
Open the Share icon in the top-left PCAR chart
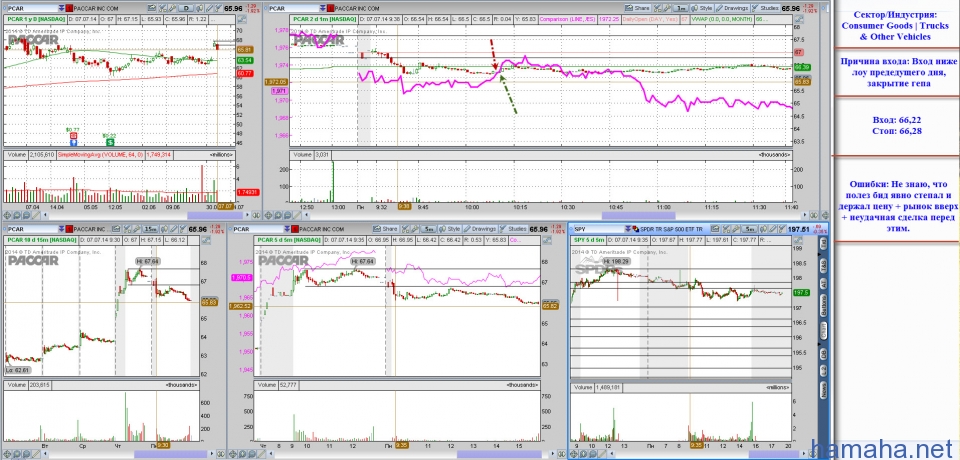coord(151,8)
